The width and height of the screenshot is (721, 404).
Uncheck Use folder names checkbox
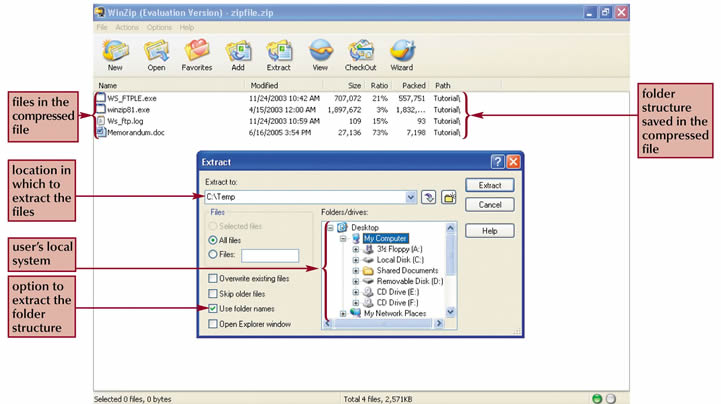coord(212,309)
